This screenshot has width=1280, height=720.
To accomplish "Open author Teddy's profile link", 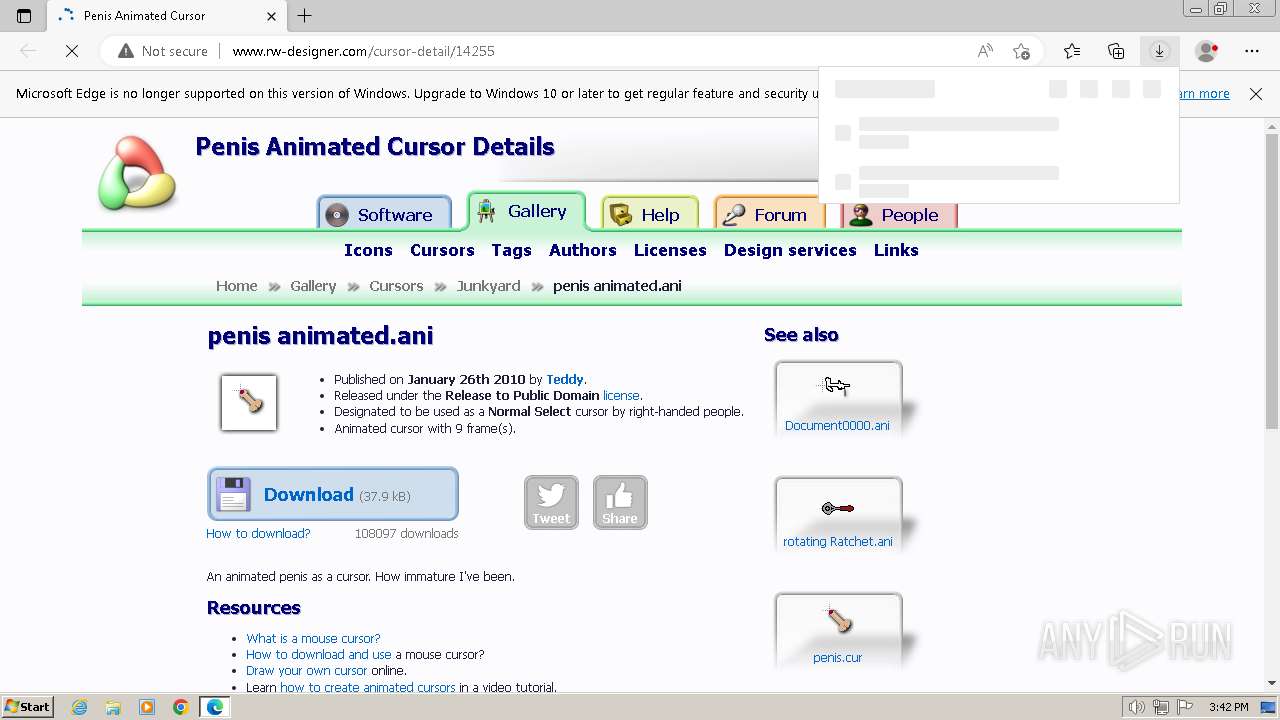I will tap(565, 379).
